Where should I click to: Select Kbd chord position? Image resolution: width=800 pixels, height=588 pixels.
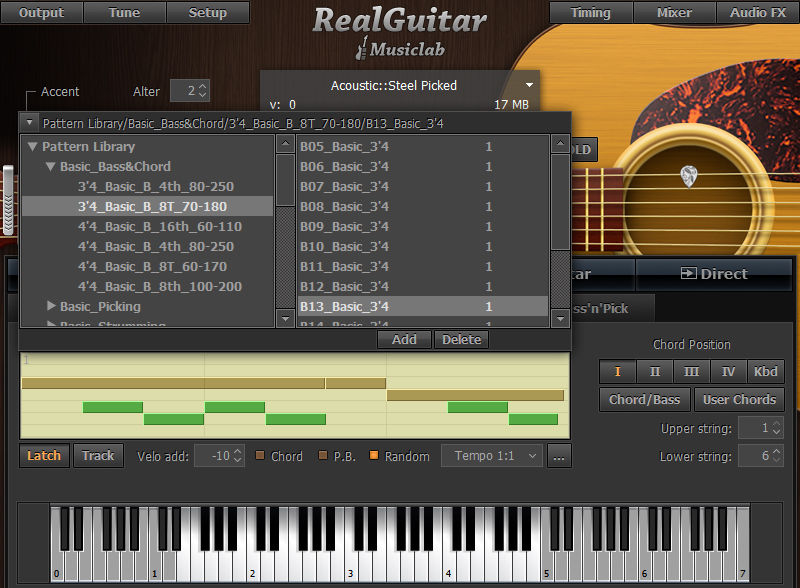[765, 371]
